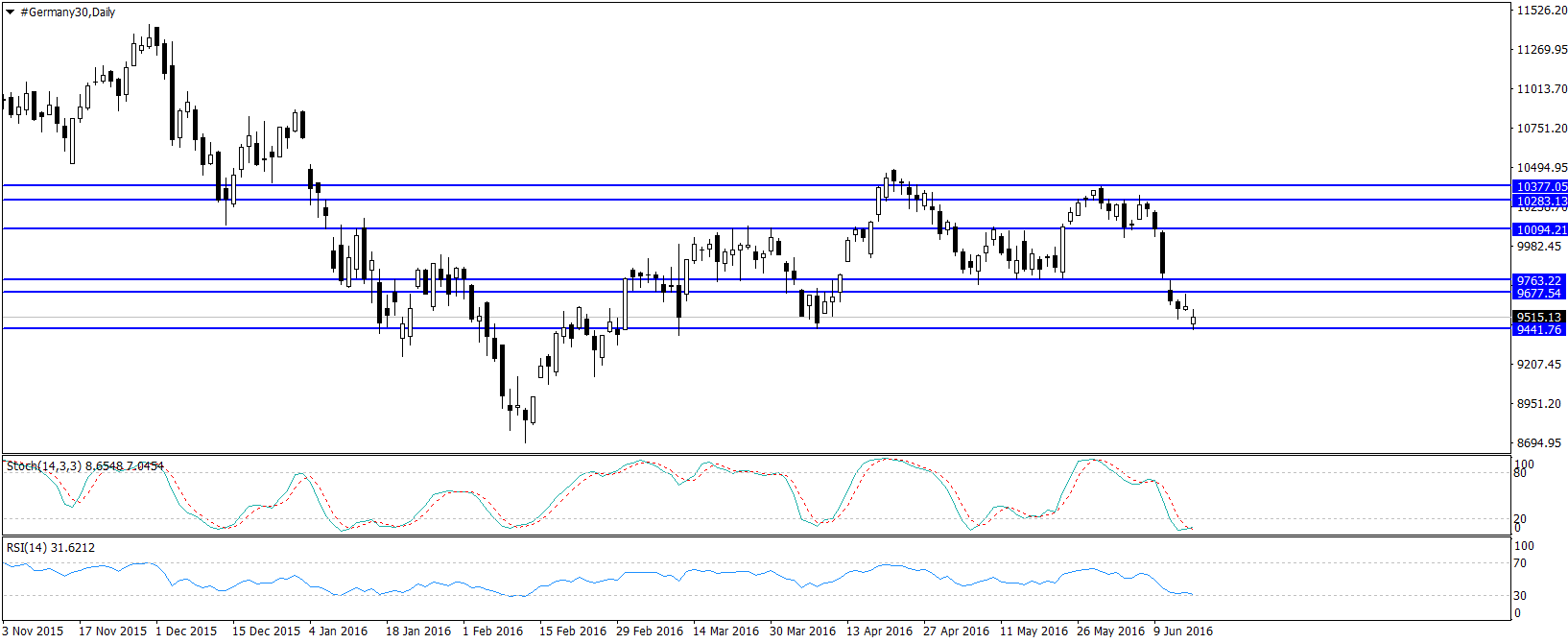Click the 9441.76 blue price level tag
The height and width of the screenshot is (643, 1568).
coord(1539,330)
